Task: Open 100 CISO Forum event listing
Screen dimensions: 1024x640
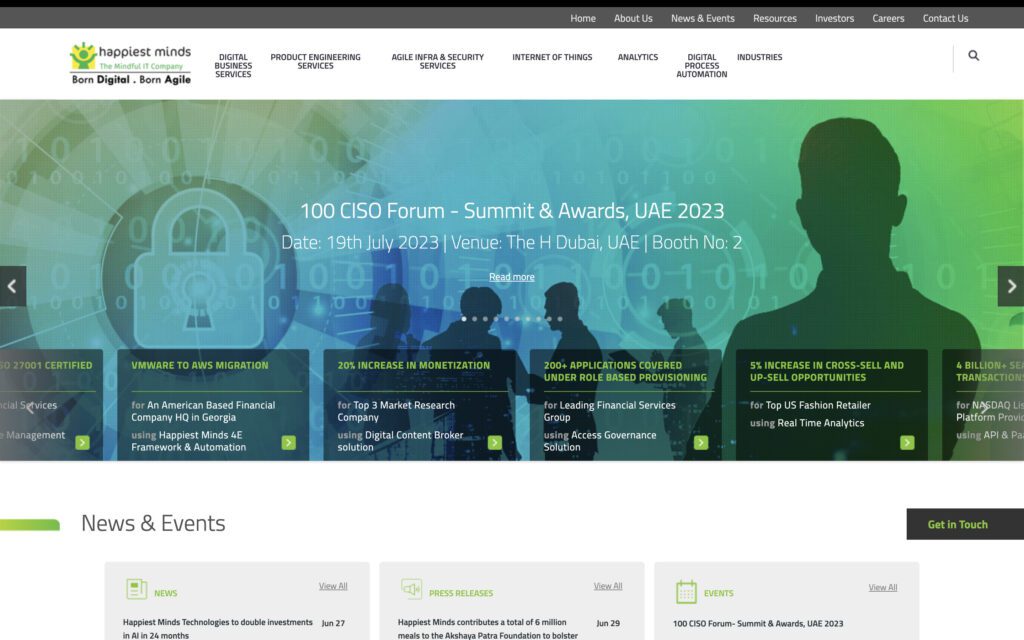Action: pos(758,624)
